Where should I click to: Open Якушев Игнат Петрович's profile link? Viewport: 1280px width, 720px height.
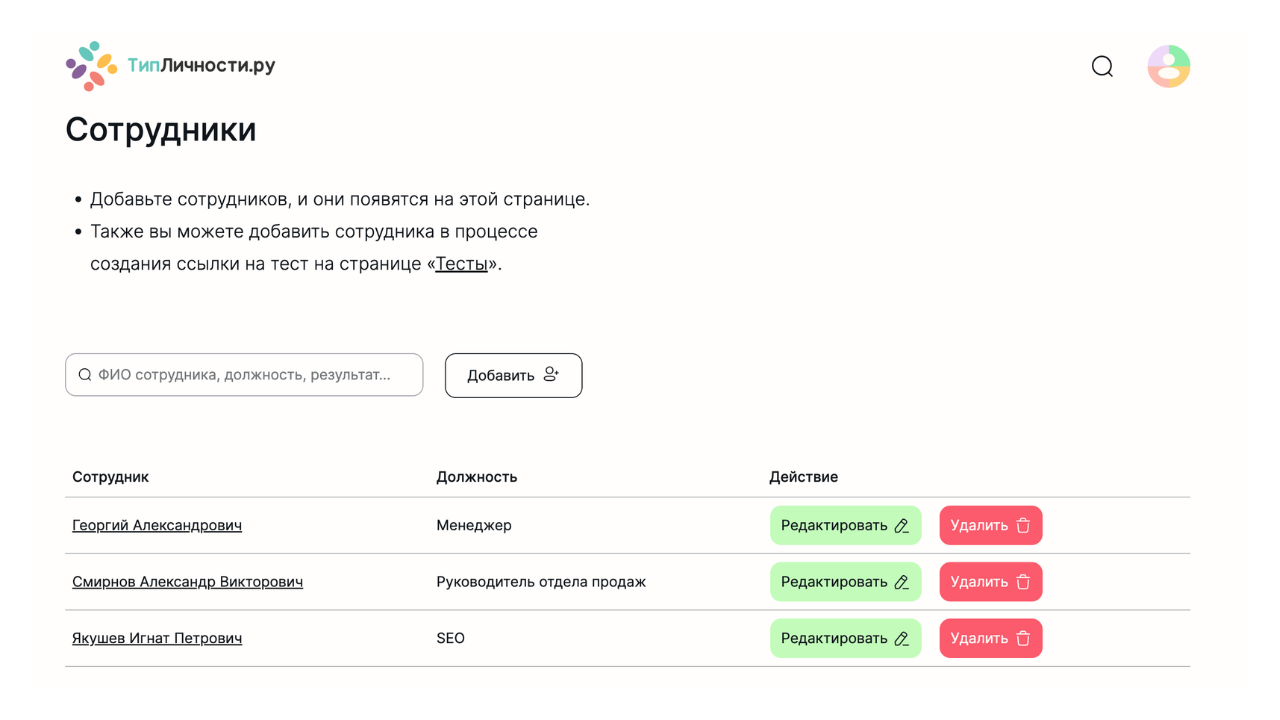[x=157, y=639]
